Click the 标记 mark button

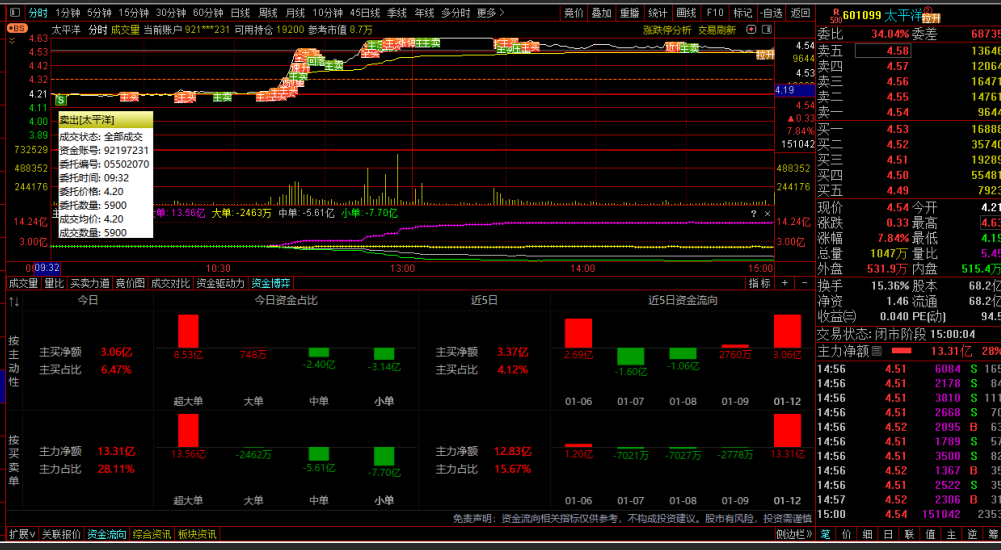click(742, 13)
